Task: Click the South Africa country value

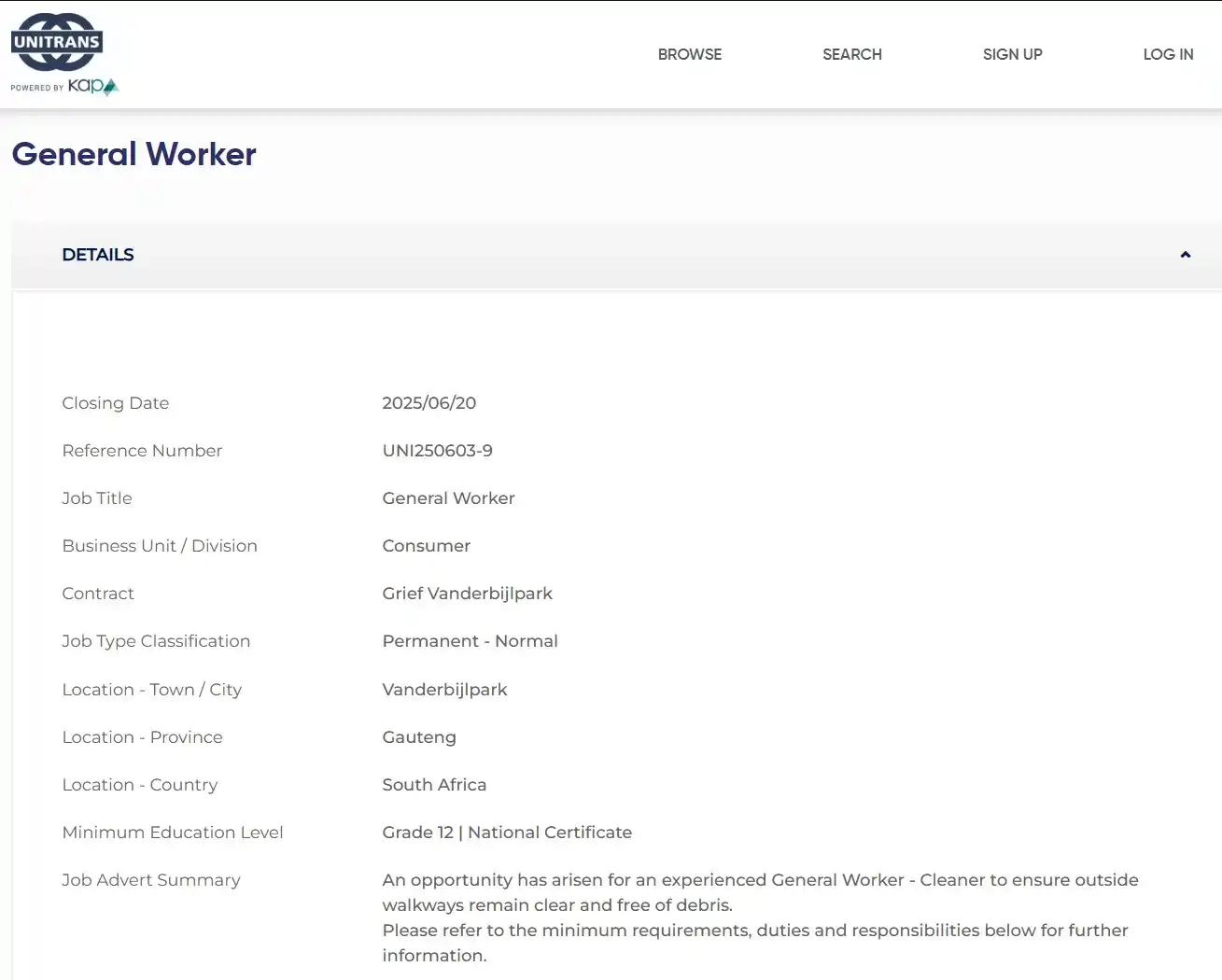Action: click(x=434, y=785)
